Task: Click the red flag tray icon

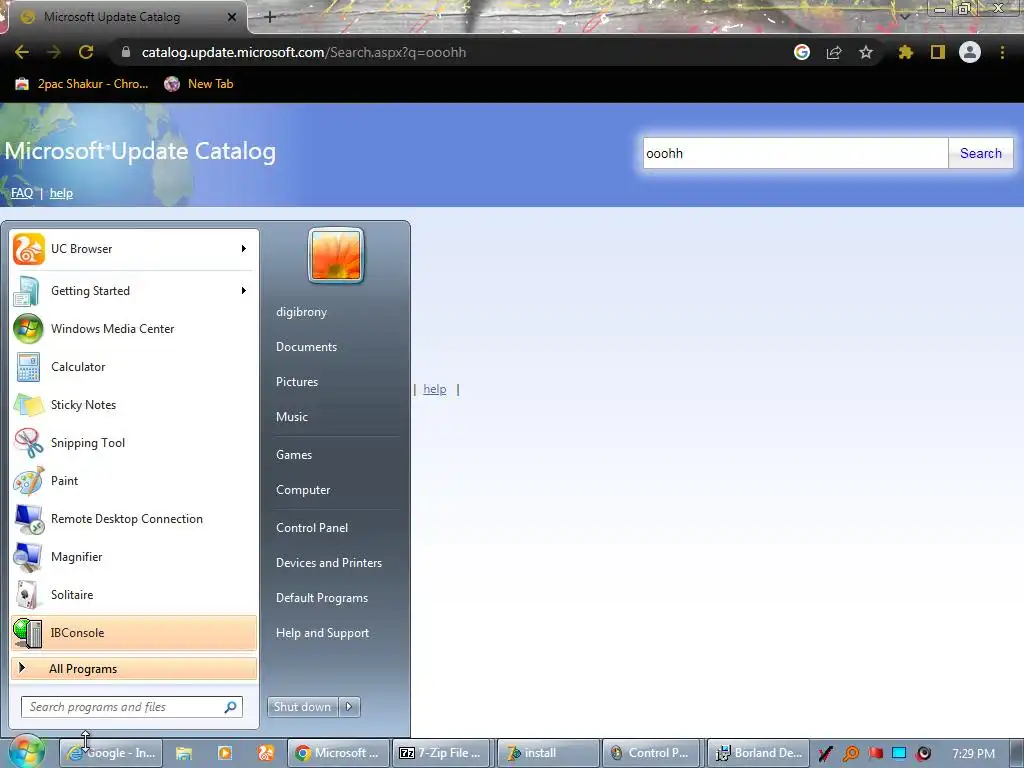Action: pyautogui.click(x=875, y=753)
